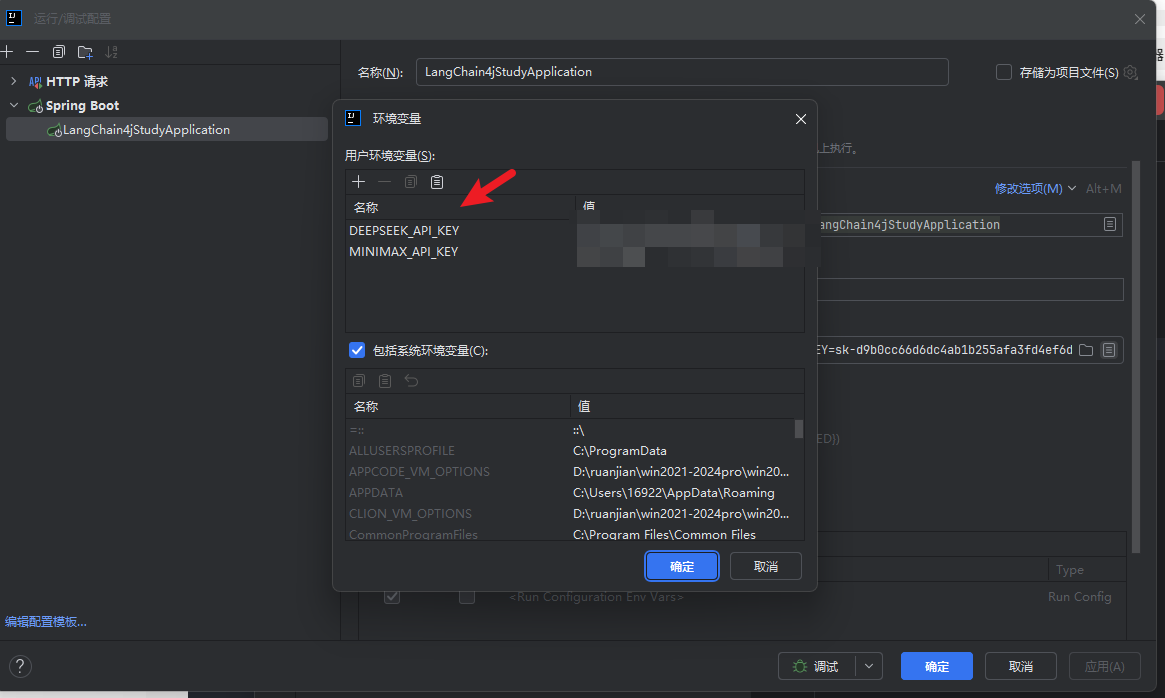Confirm environment variables dialog with 确定
The image size is (1165, 698).
click(x=681, y=566)
